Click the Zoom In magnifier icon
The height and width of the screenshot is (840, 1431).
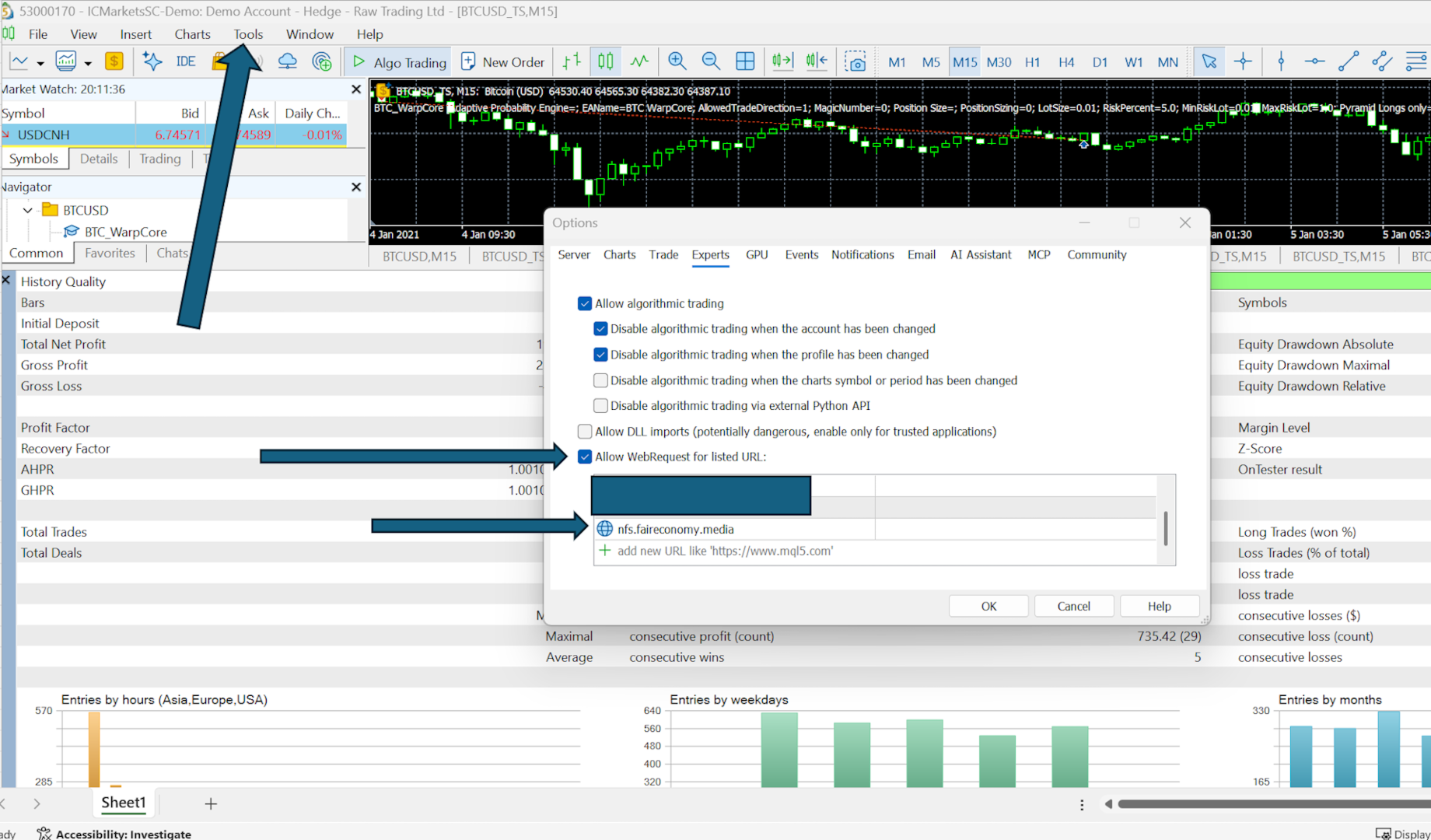coord(677,61)
